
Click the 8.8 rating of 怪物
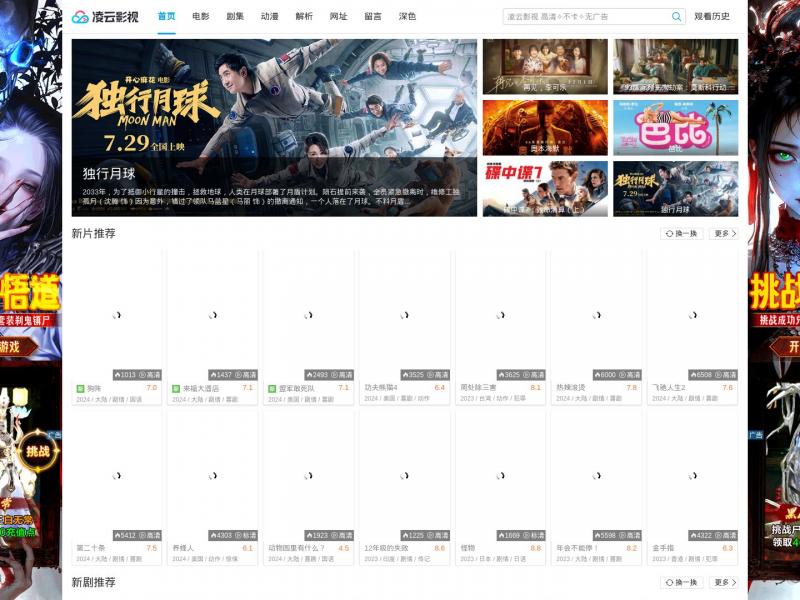(x=535, y=548)
